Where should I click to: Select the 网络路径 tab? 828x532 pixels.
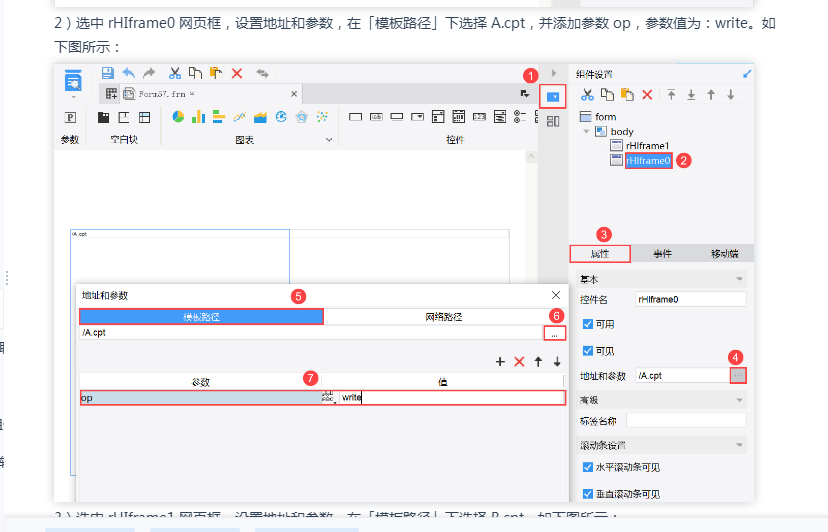tap(444, 316)
